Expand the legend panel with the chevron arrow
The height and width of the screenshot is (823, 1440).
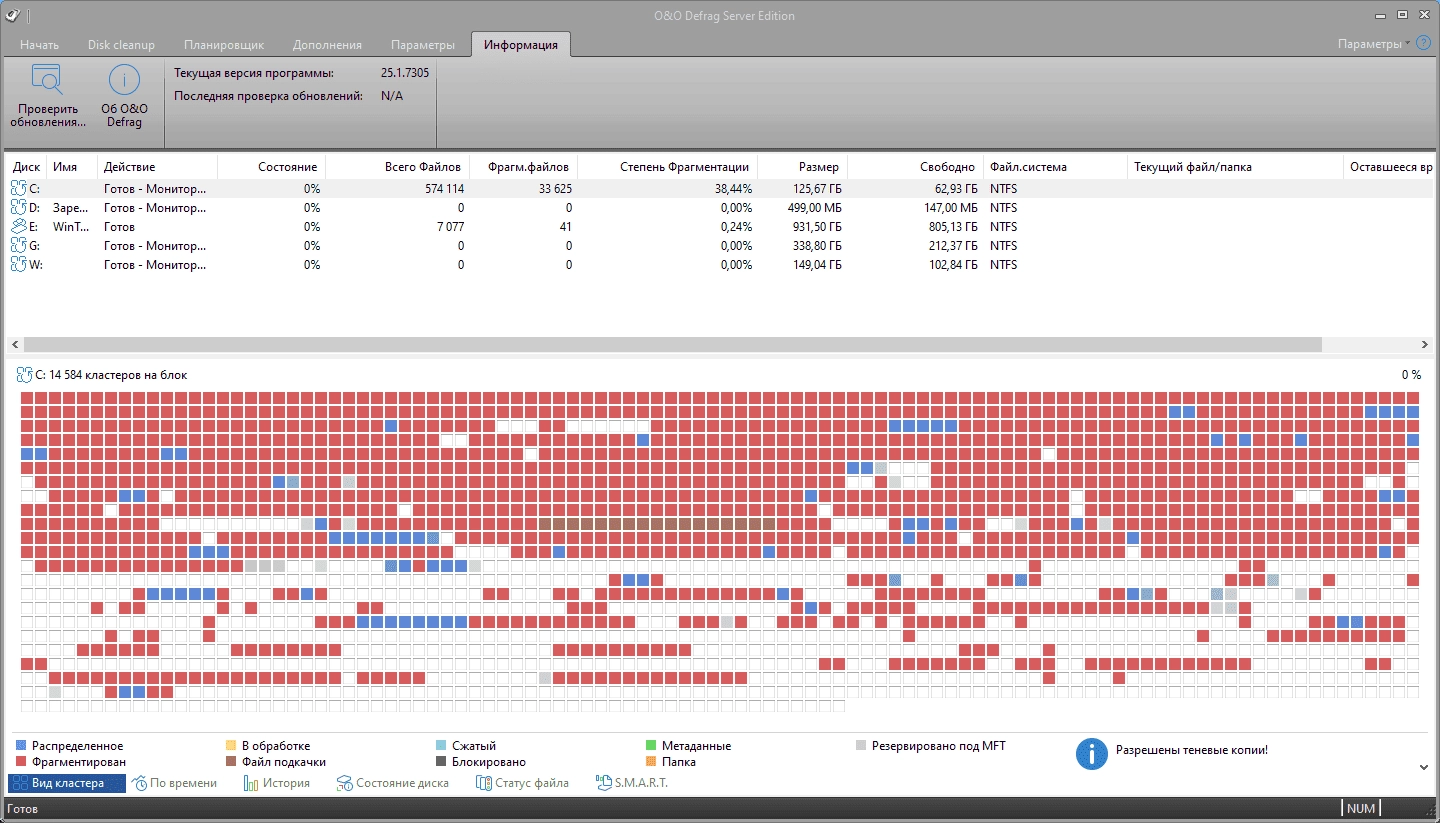(x=1424, y=767)
